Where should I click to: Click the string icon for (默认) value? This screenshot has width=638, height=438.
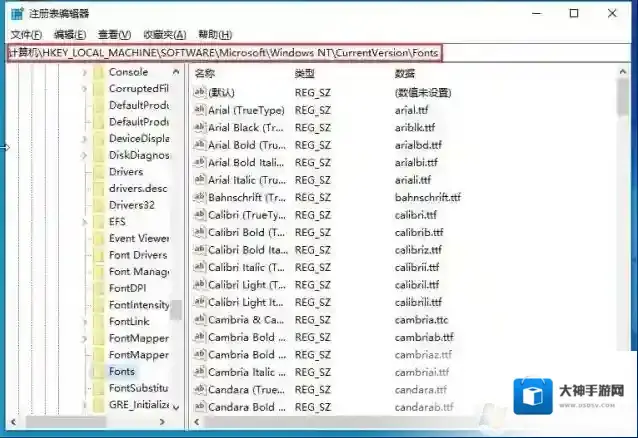(x=199, y=92)
